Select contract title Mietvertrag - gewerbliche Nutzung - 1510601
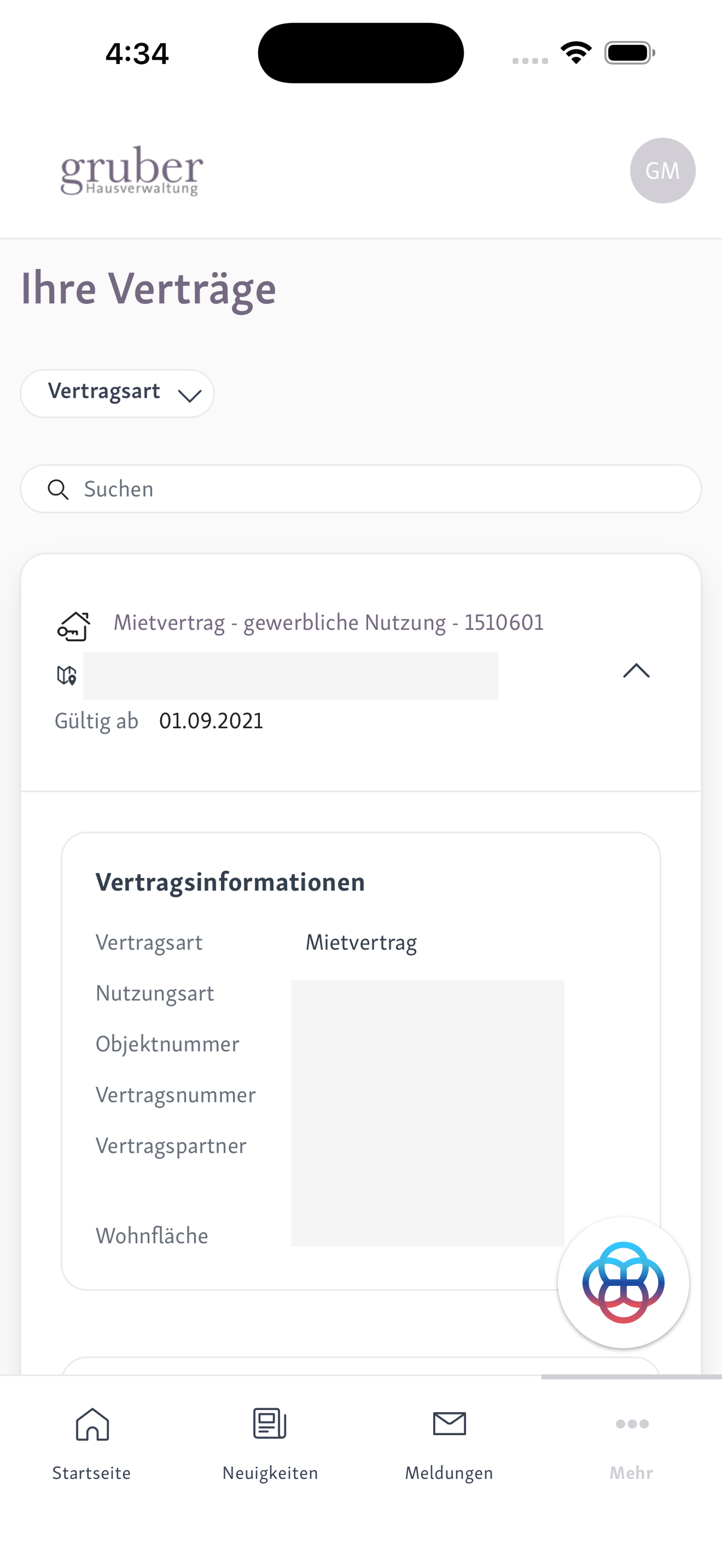Viewport: 722px width, 1568px height. 329,622
